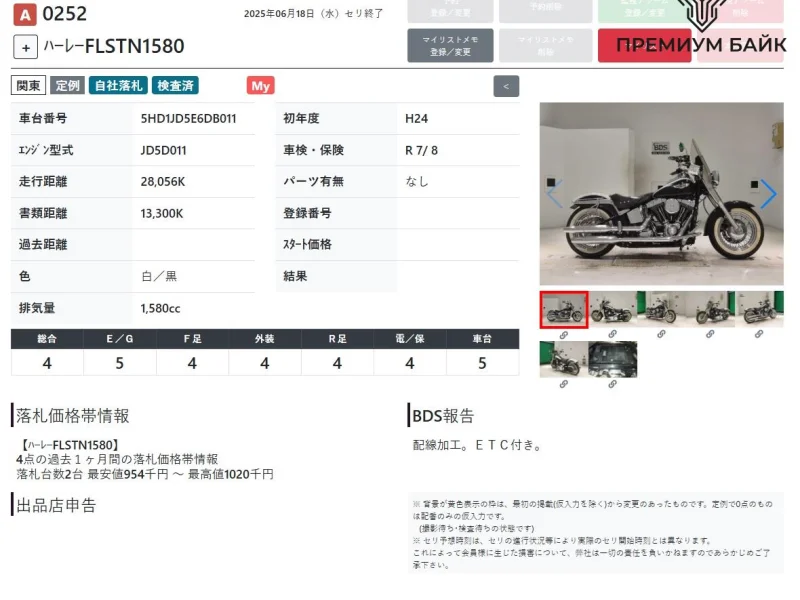Screen dimensions: 800x600
Task: Click link icon under fifth thumbnail
Action: tap(760, 335)
